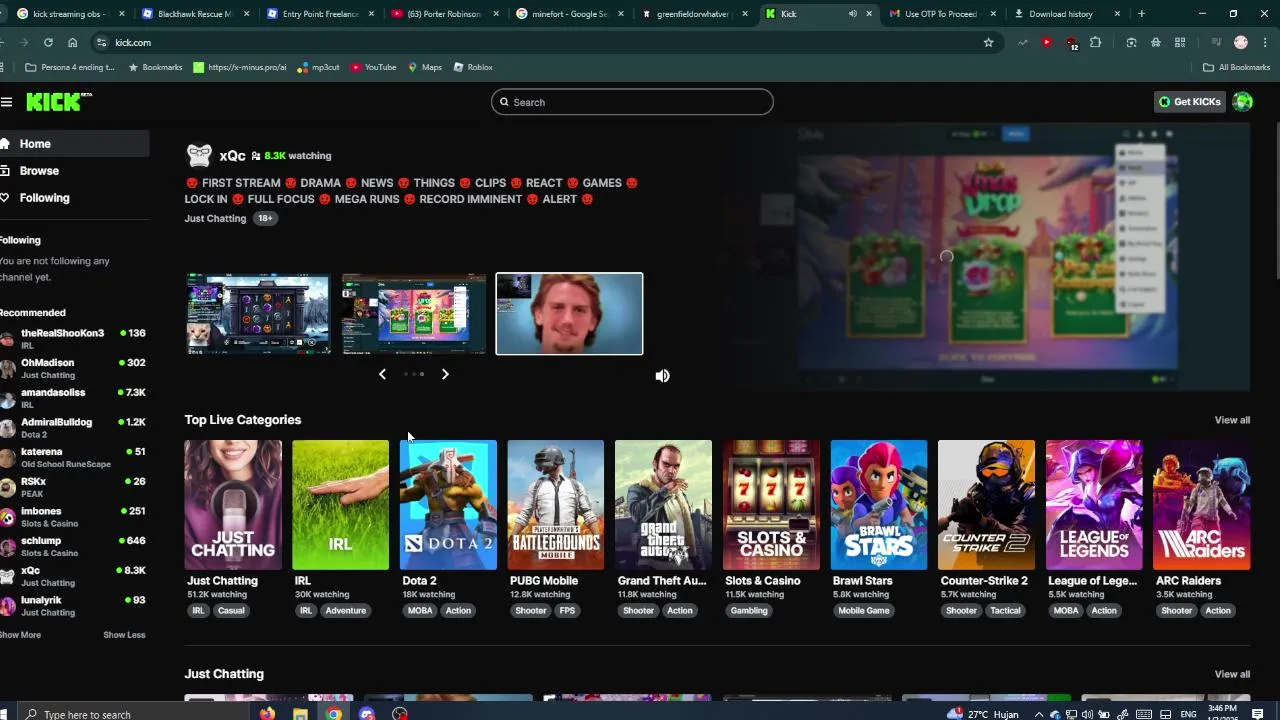Switch to the Download history tab

point(1067,14)
